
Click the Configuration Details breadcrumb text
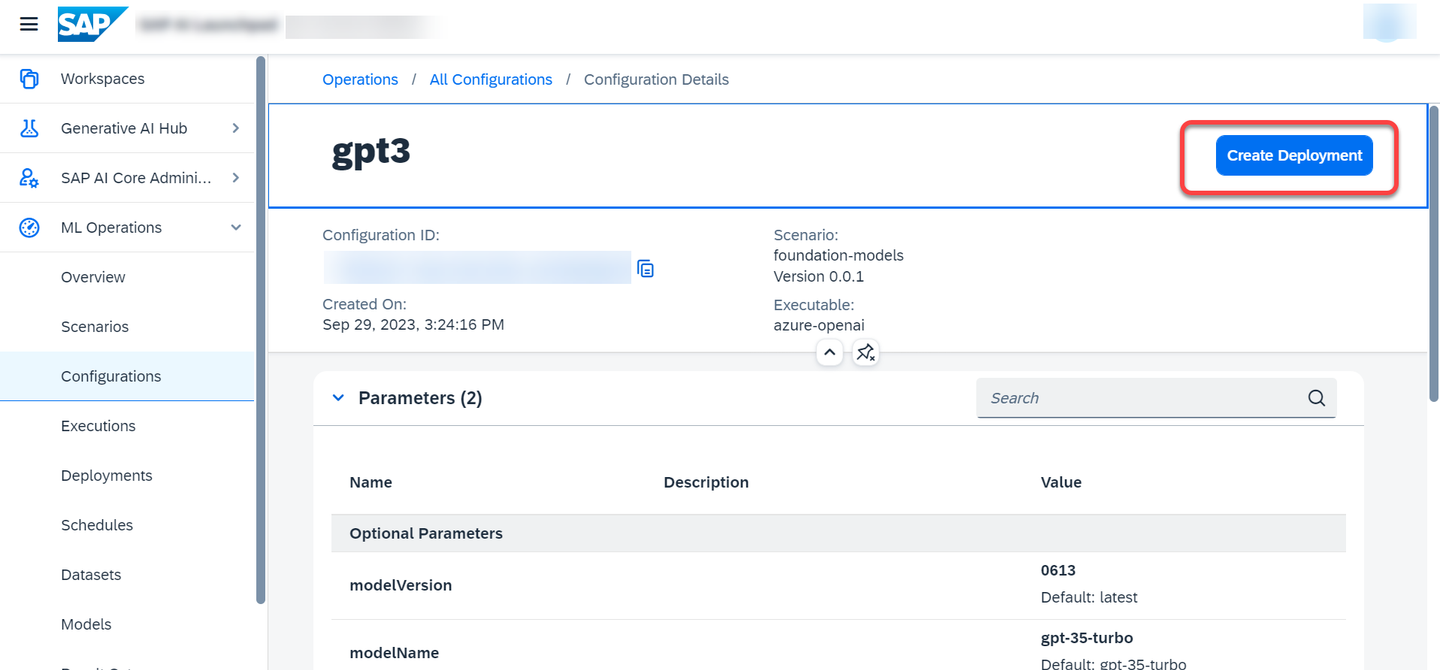[656, 79]
